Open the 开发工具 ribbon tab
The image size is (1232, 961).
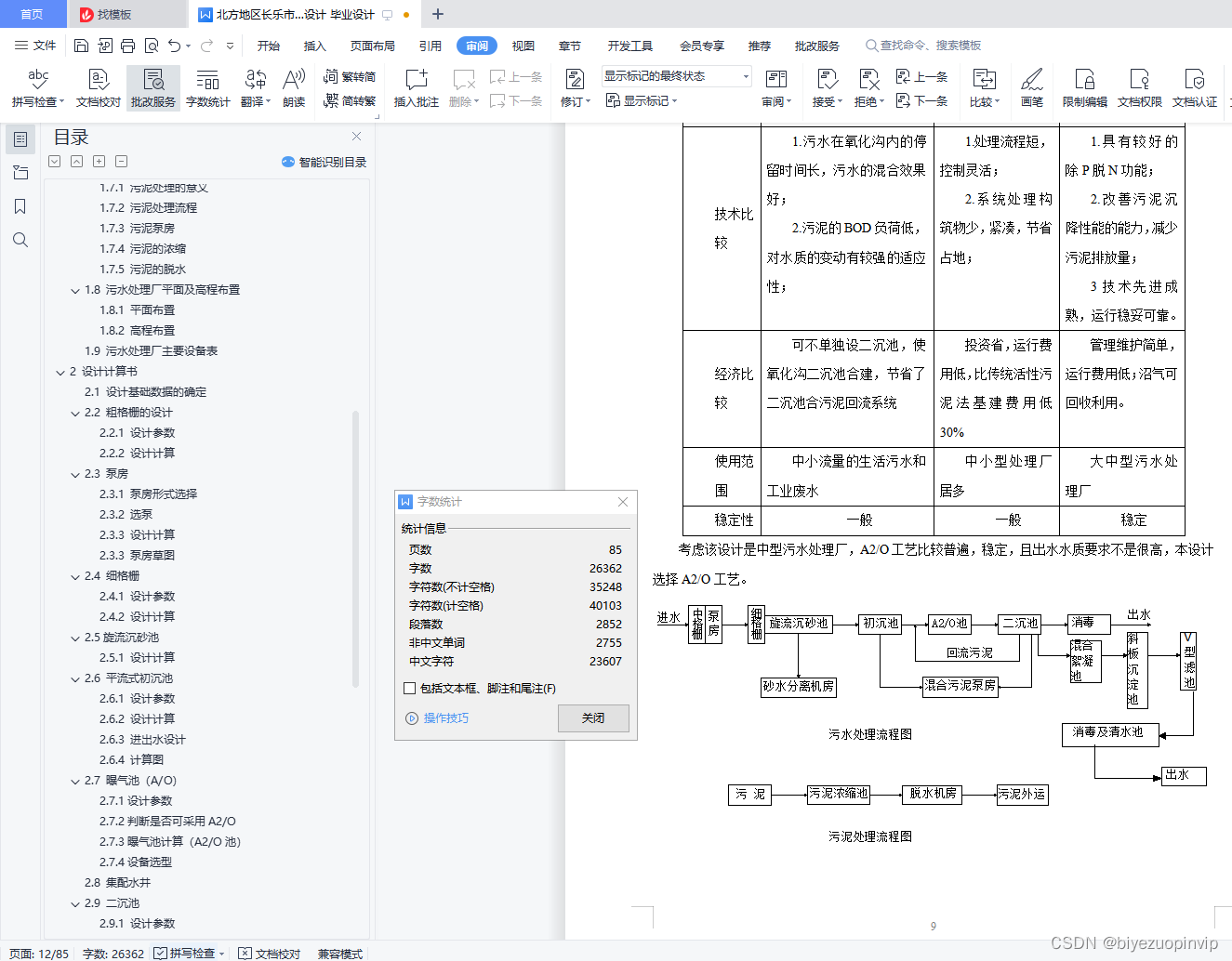point(630,46)
